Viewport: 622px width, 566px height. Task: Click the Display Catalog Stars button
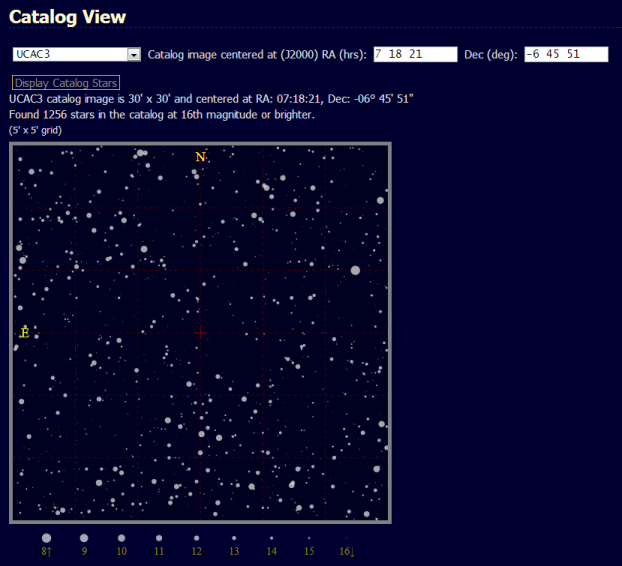click(x=66, y=83)
